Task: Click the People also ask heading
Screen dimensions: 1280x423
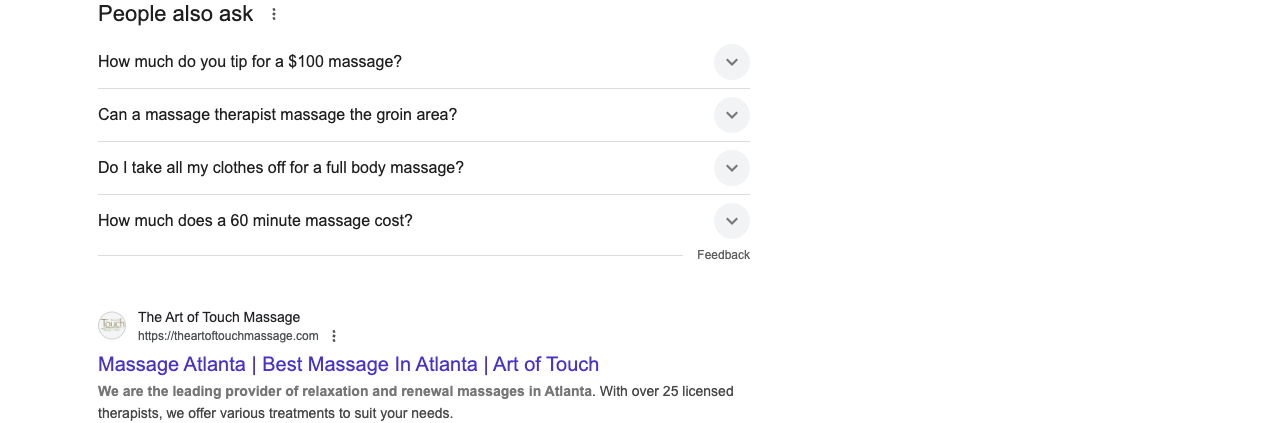Action: pos(175,14)
